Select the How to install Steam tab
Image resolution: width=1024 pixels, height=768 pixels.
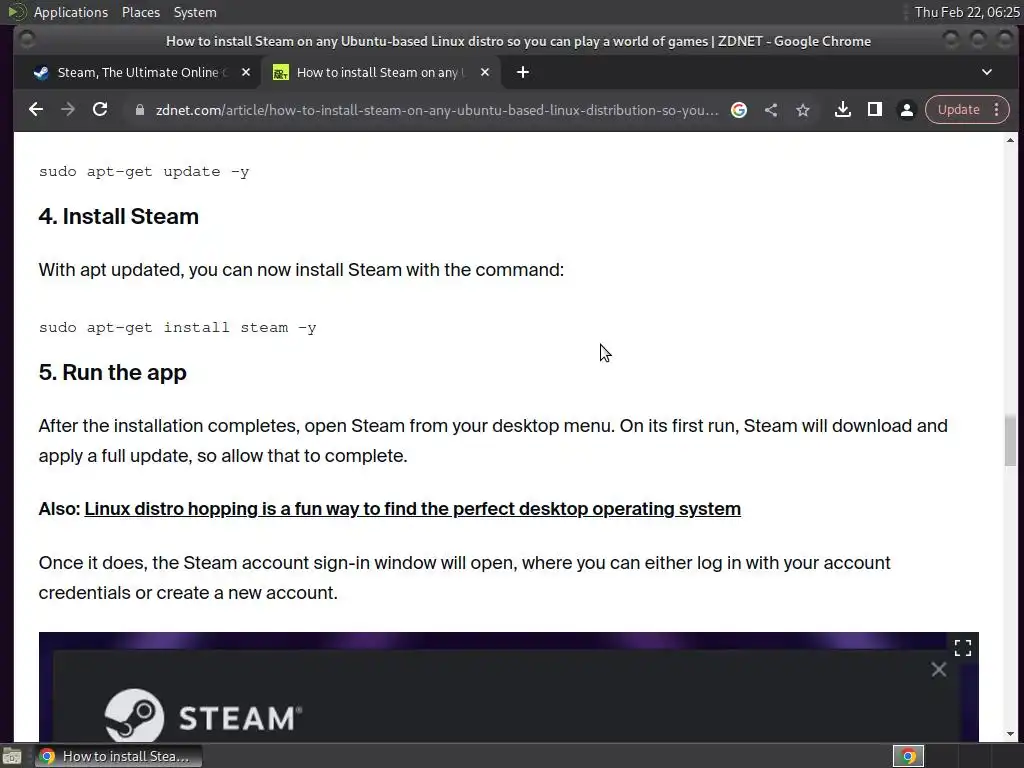381,72
